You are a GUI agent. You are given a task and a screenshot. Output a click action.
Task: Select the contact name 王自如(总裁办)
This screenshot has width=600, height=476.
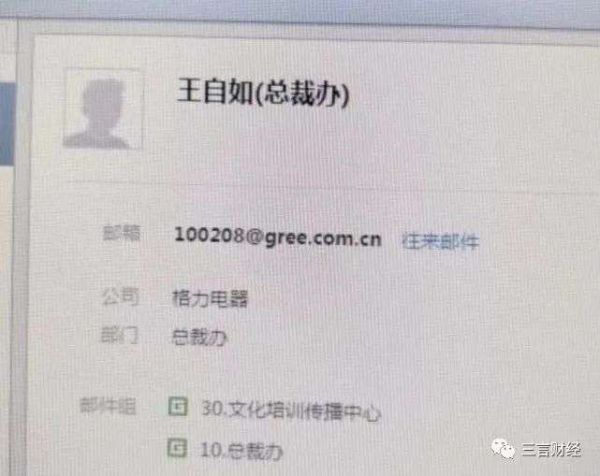point(263,93)
